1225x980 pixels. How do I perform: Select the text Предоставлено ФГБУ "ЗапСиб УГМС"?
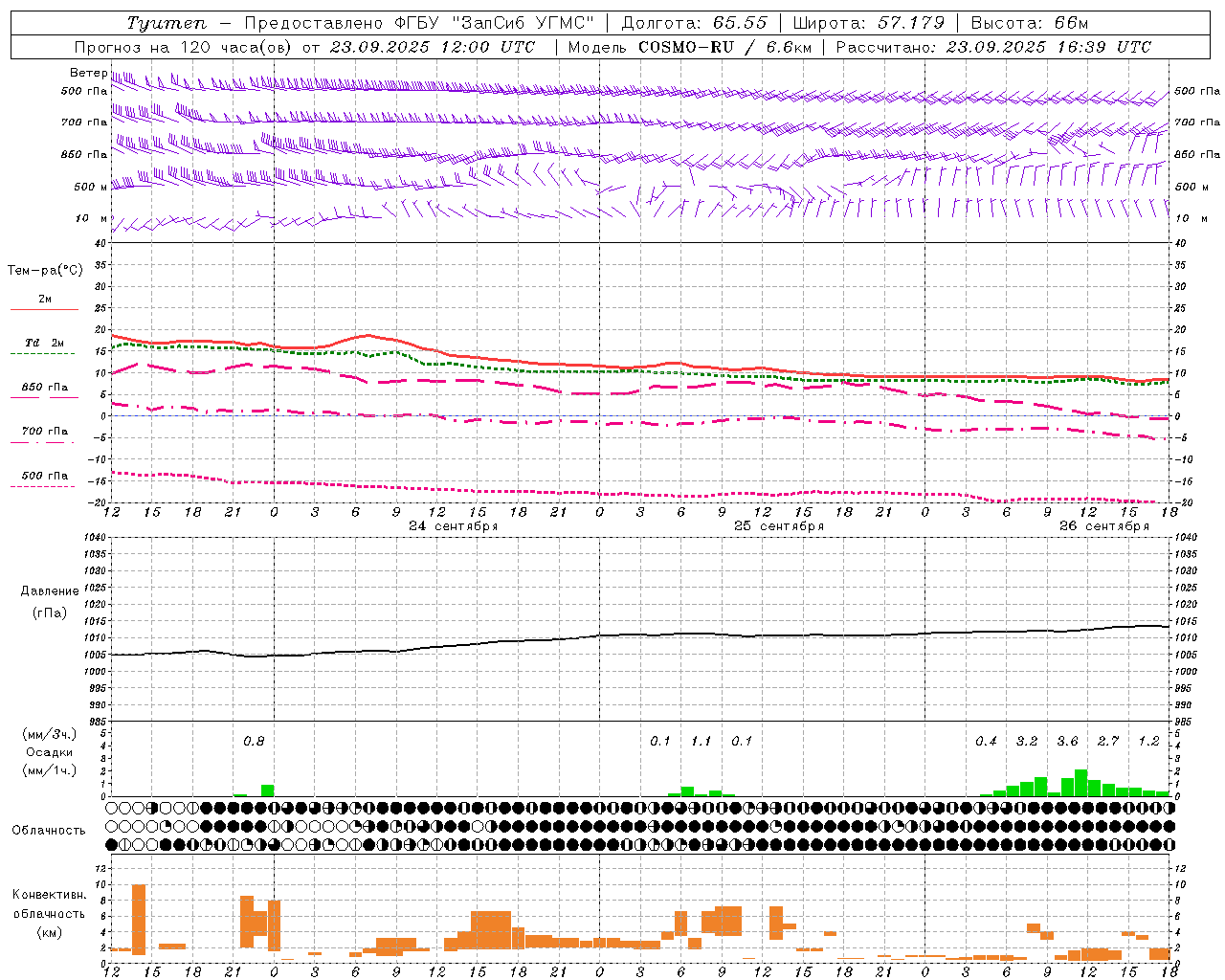(419, 23)
